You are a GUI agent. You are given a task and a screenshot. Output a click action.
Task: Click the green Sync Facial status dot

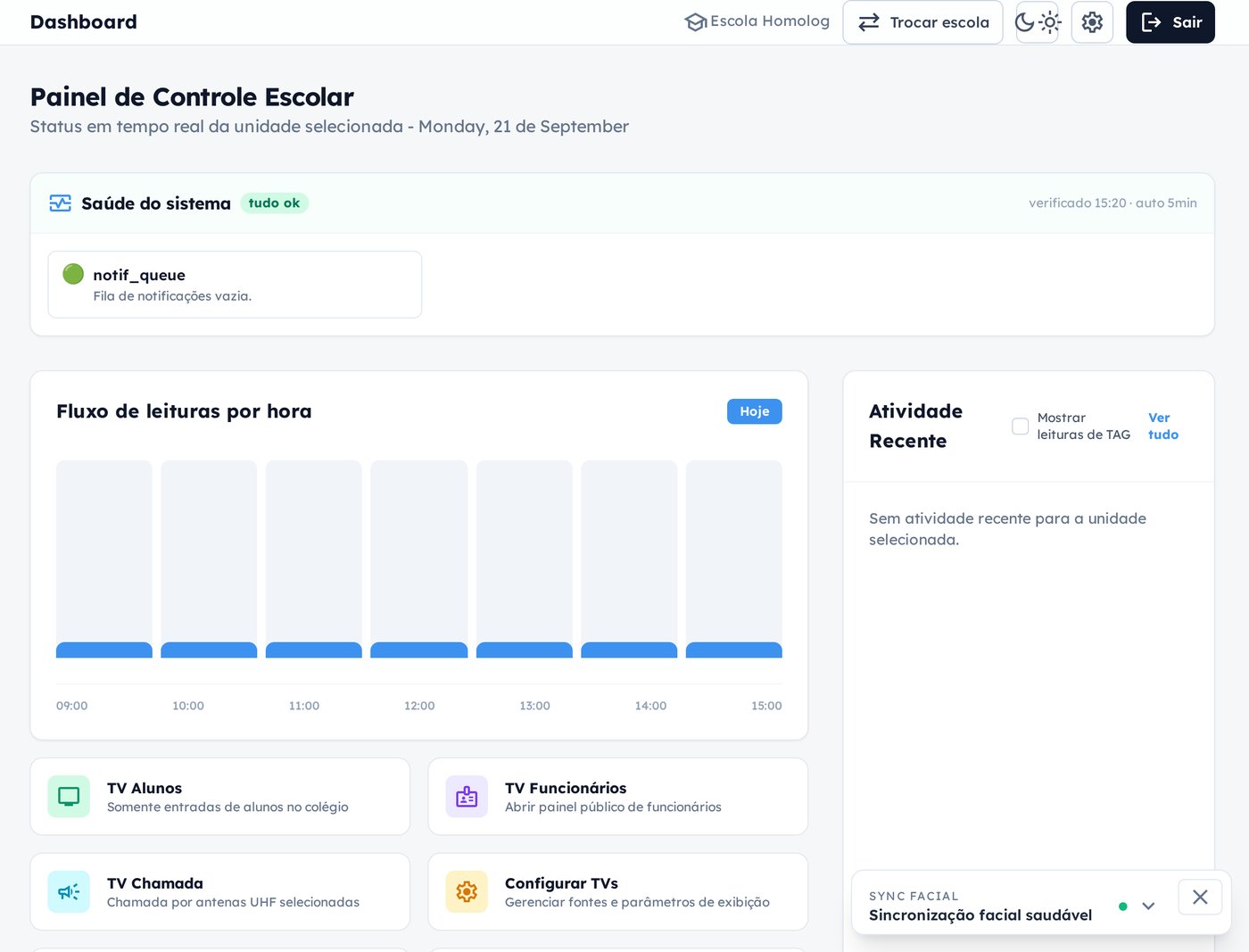[1123, 906]
